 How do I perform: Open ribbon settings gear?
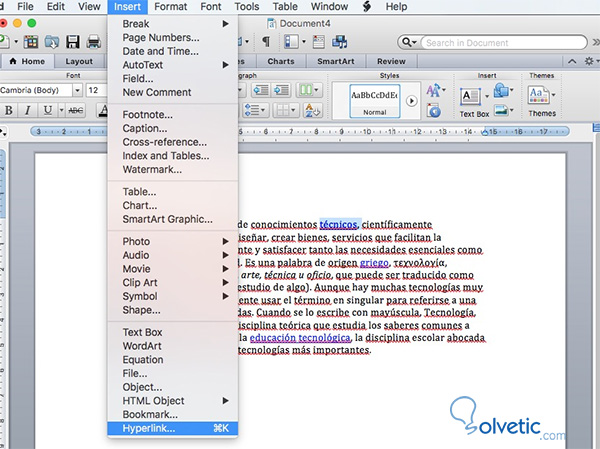[x=589, y=61]
